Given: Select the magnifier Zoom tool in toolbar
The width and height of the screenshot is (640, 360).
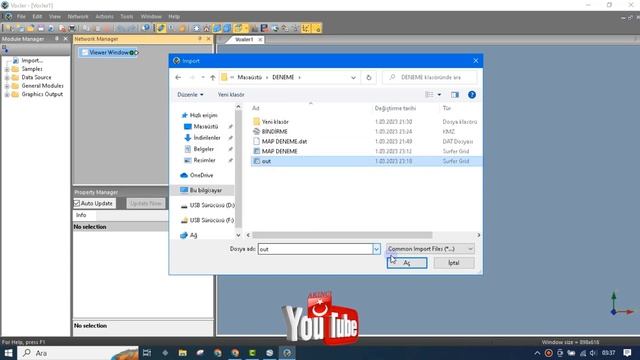Looking at the screenshot, I should coord(172,28).
